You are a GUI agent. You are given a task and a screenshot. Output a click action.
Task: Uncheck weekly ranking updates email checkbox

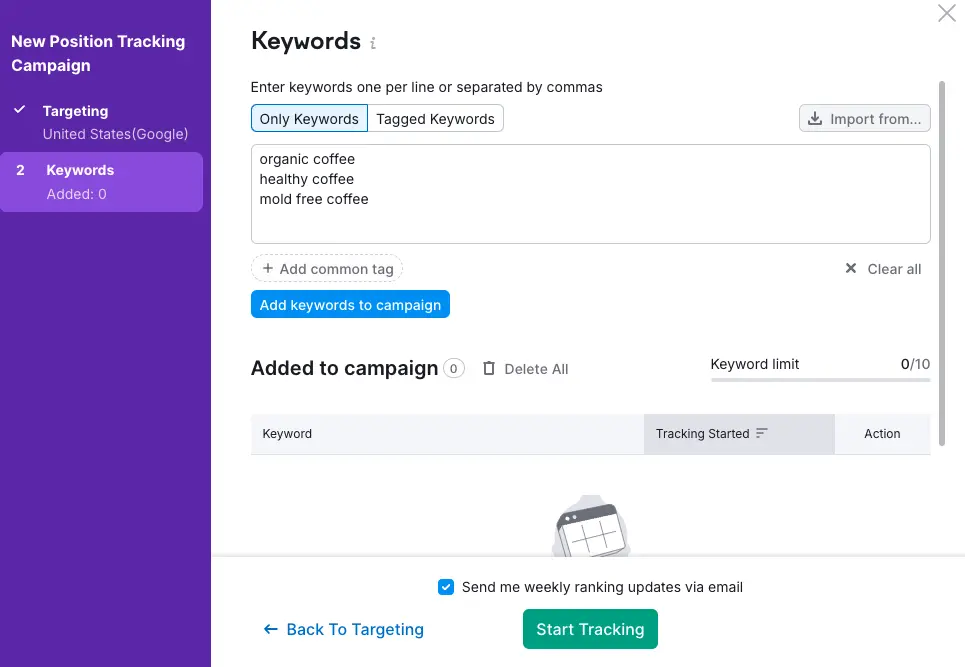coord(446,587)
